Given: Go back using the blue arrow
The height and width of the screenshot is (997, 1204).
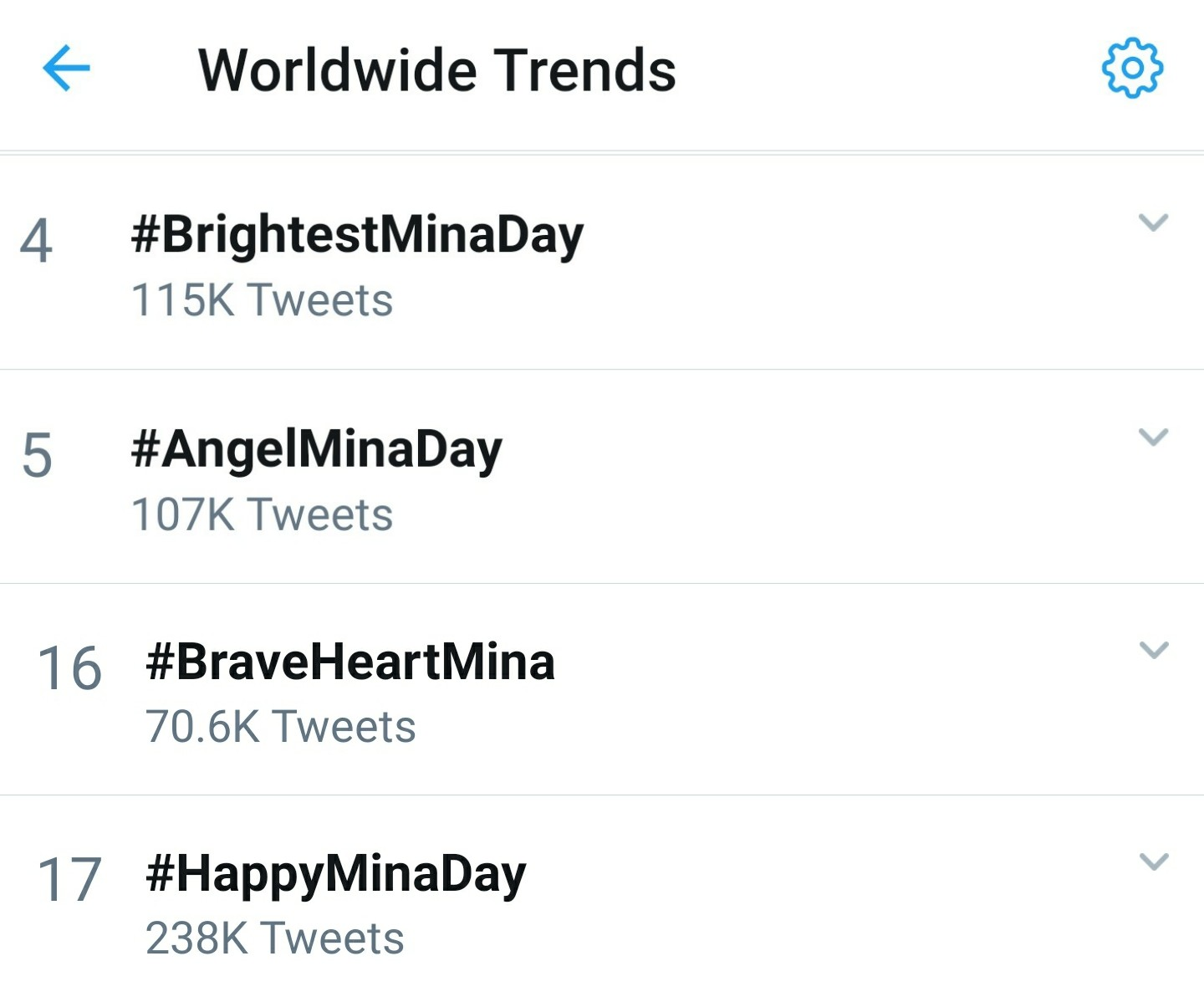Looking at the screenshot, I should 66,68.
